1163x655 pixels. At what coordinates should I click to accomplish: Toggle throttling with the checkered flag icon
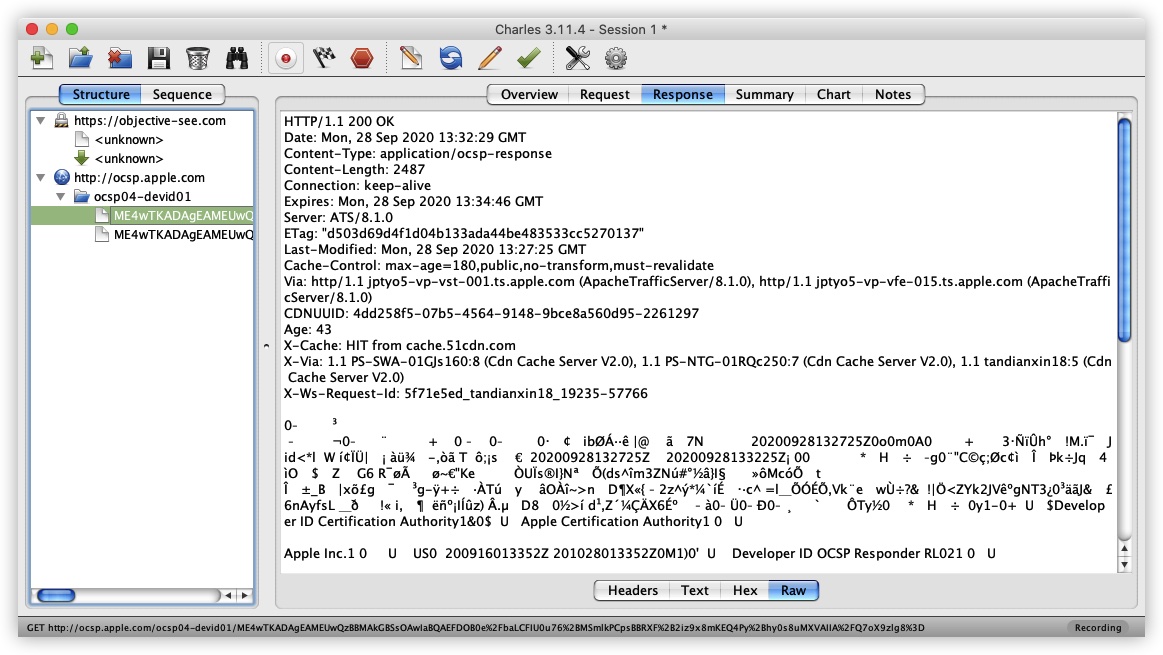pos(324,58)
